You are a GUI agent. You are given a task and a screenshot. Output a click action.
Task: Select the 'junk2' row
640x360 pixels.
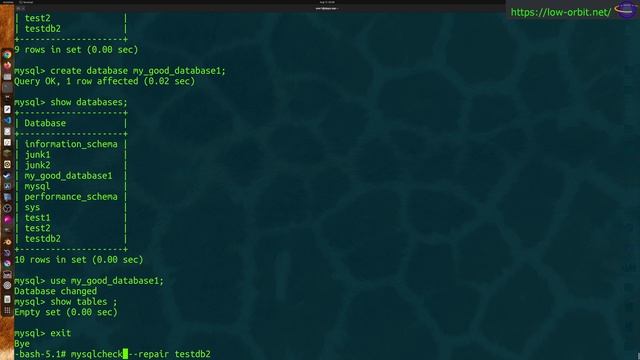[x=71, y=165]
